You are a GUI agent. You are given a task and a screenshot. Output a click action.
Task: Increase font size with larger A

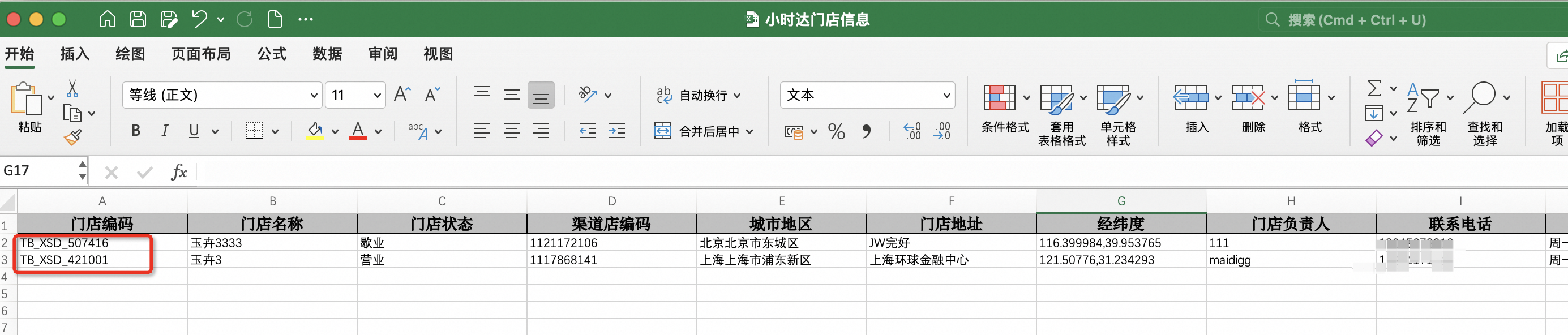click(402, 95)
